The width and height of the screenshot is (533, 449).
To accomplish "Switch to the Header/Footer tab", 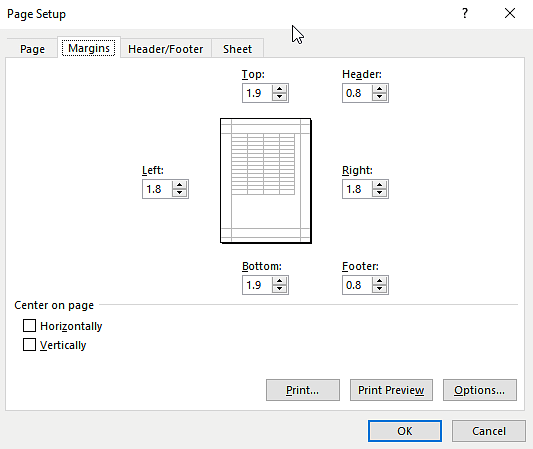I will point(166,49).
